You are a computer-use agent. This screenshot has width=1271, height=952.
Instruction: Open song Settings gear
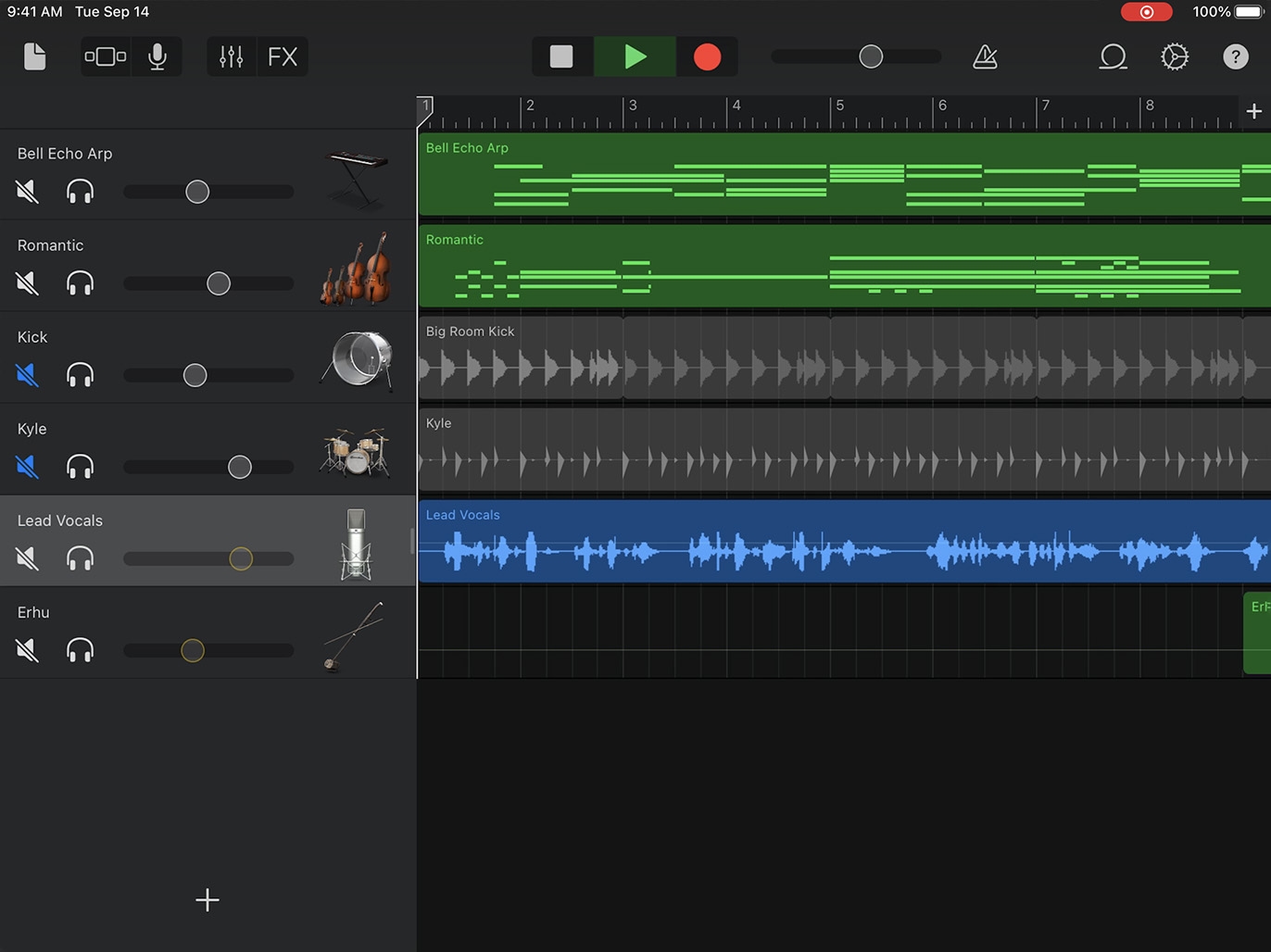coord(1175,56)
